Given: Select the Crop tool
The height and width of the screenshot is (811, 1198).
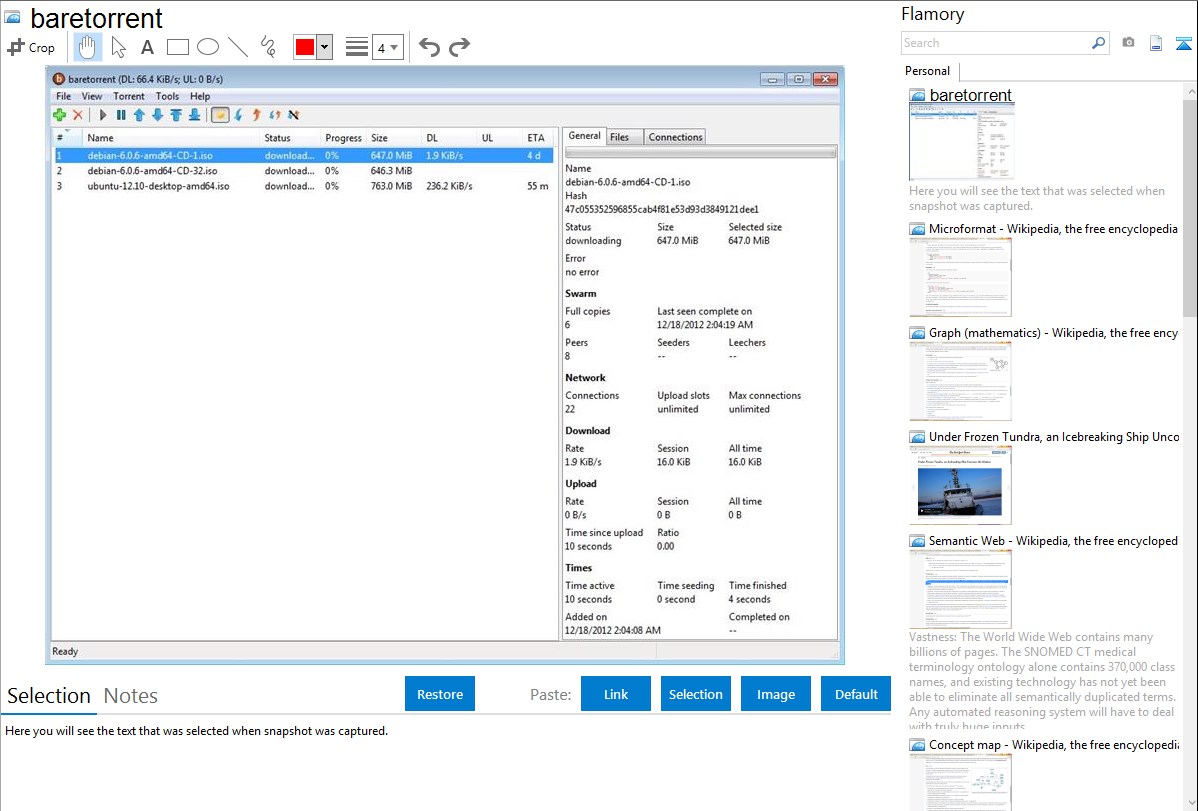Looking at the screenshot, I should click(x=31, y=47).
